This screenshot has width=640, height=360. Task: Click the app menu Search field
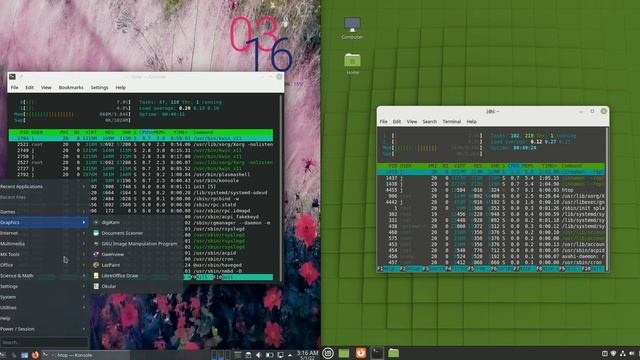click(x=44, y=342)
